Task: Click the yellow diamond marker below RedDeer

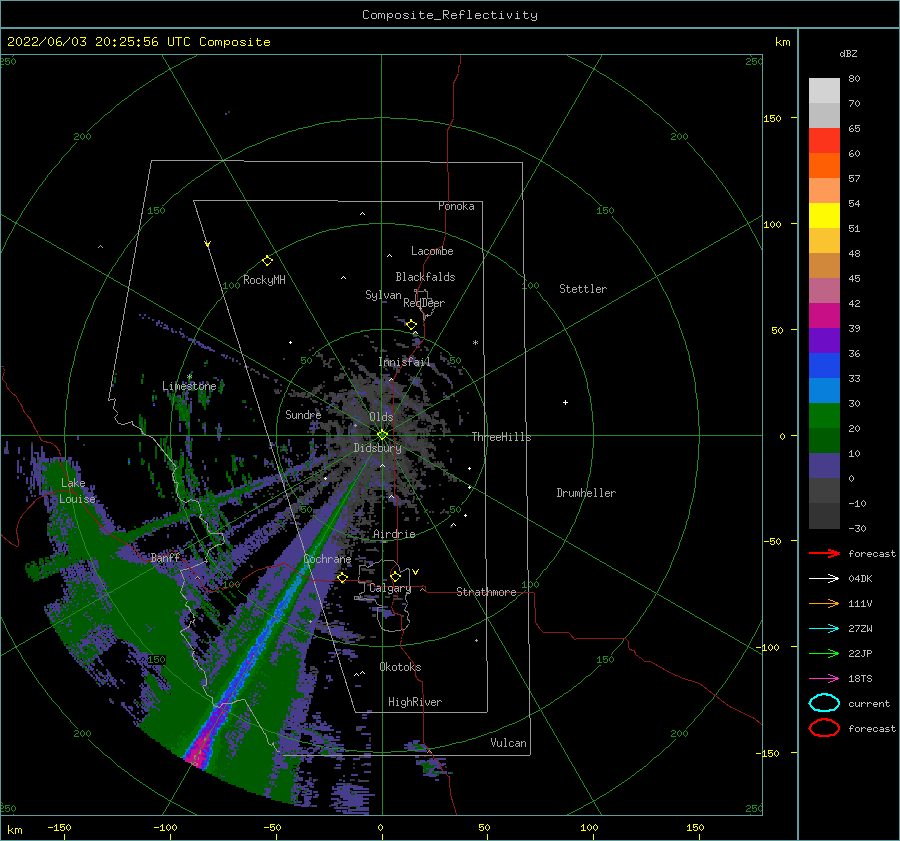Action: tap(412, 325)
